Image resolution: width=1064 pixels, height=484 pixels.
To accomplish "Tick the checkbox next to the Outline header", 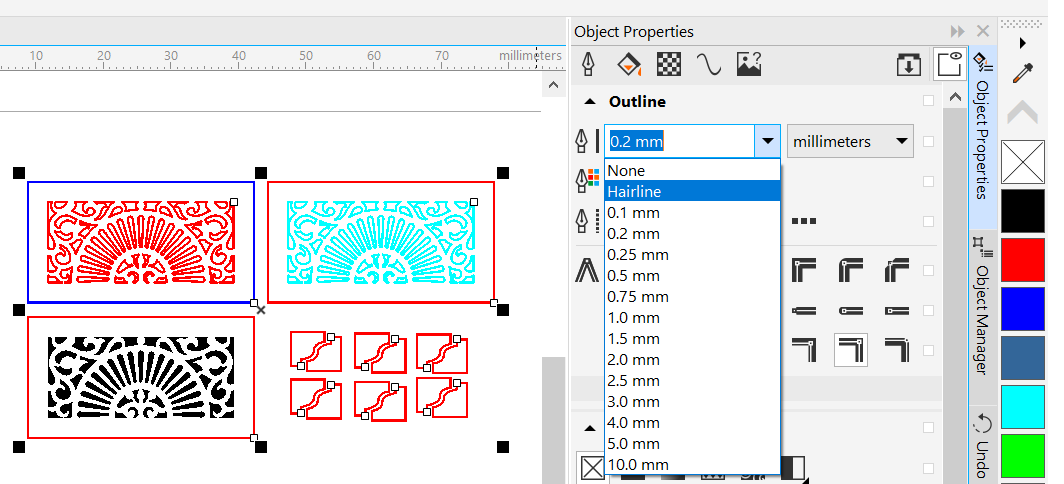I will pos(929,101).
